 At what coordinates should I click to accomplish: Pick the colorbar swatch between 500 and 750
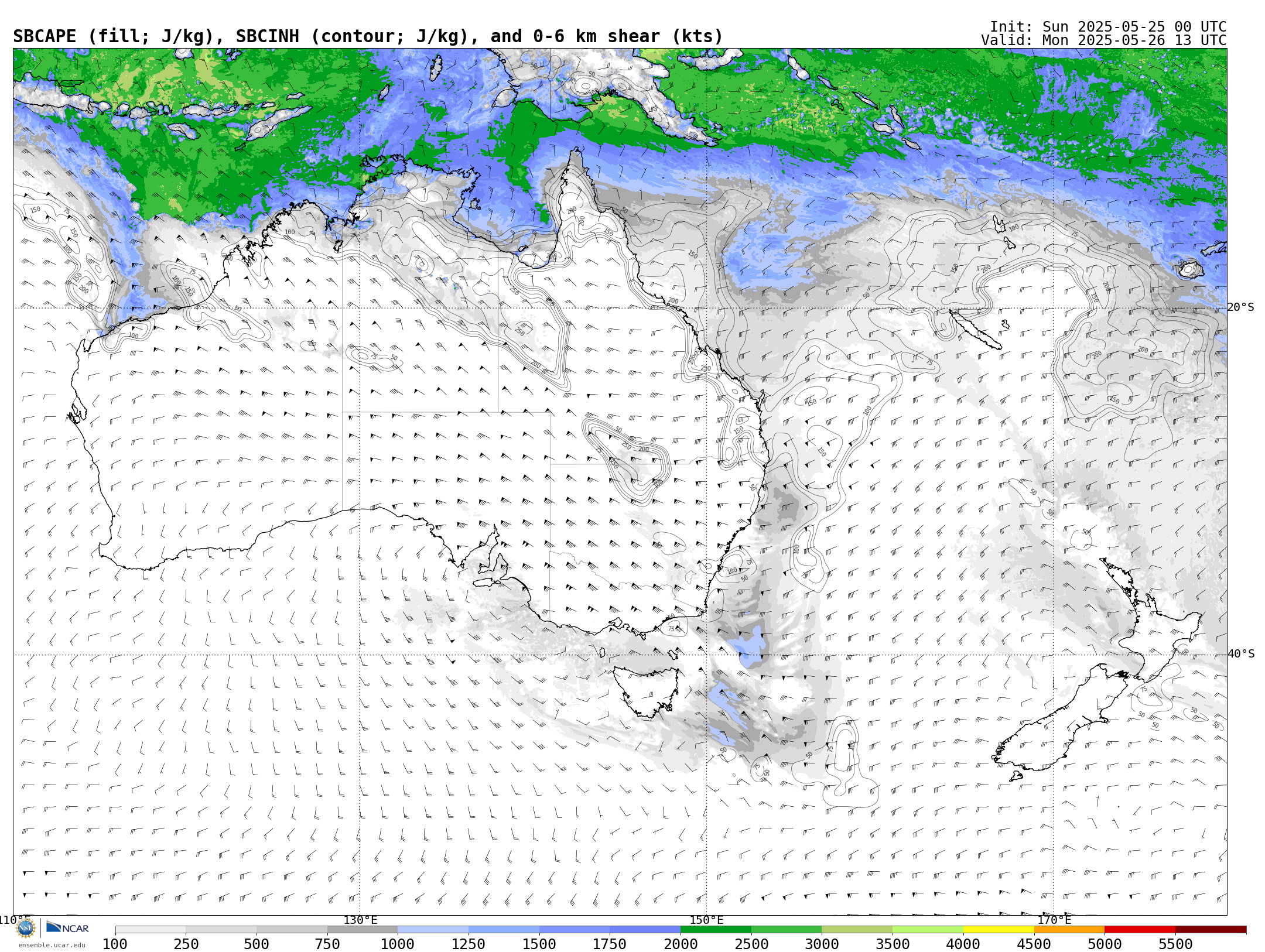tap(292, 930)
